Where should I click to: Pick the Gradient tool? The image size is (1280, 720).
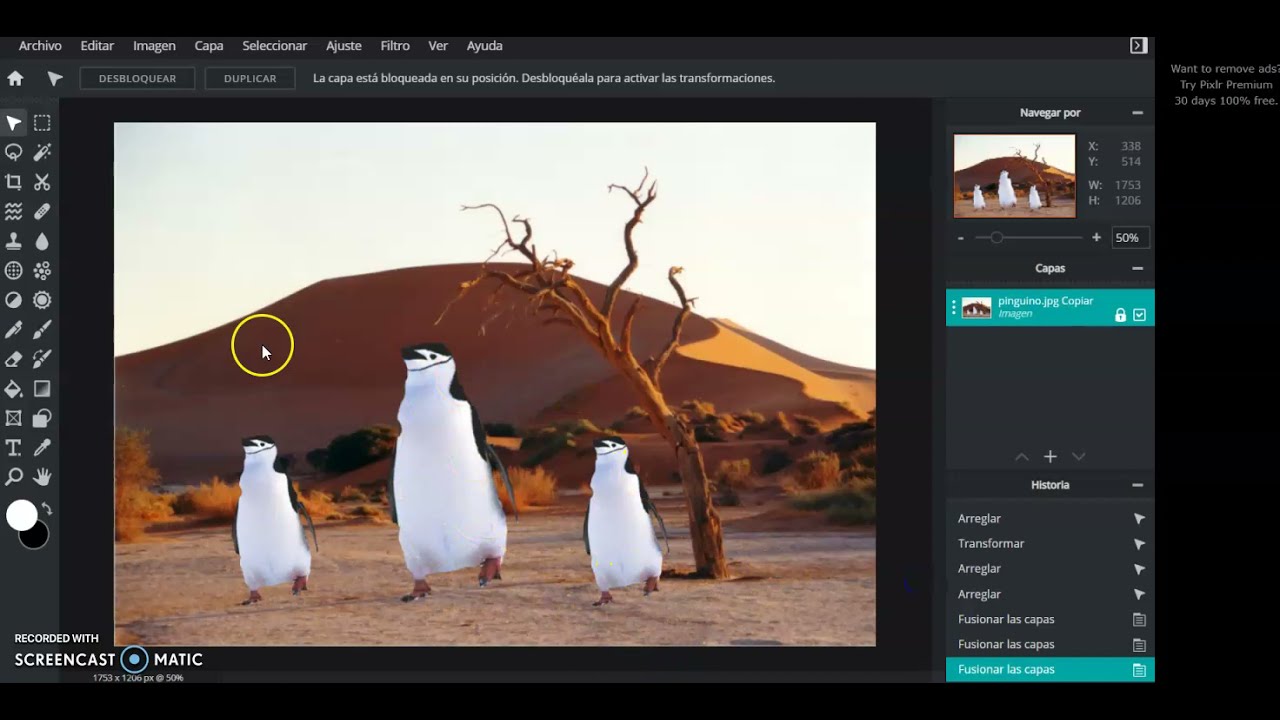tap(42, 388)
